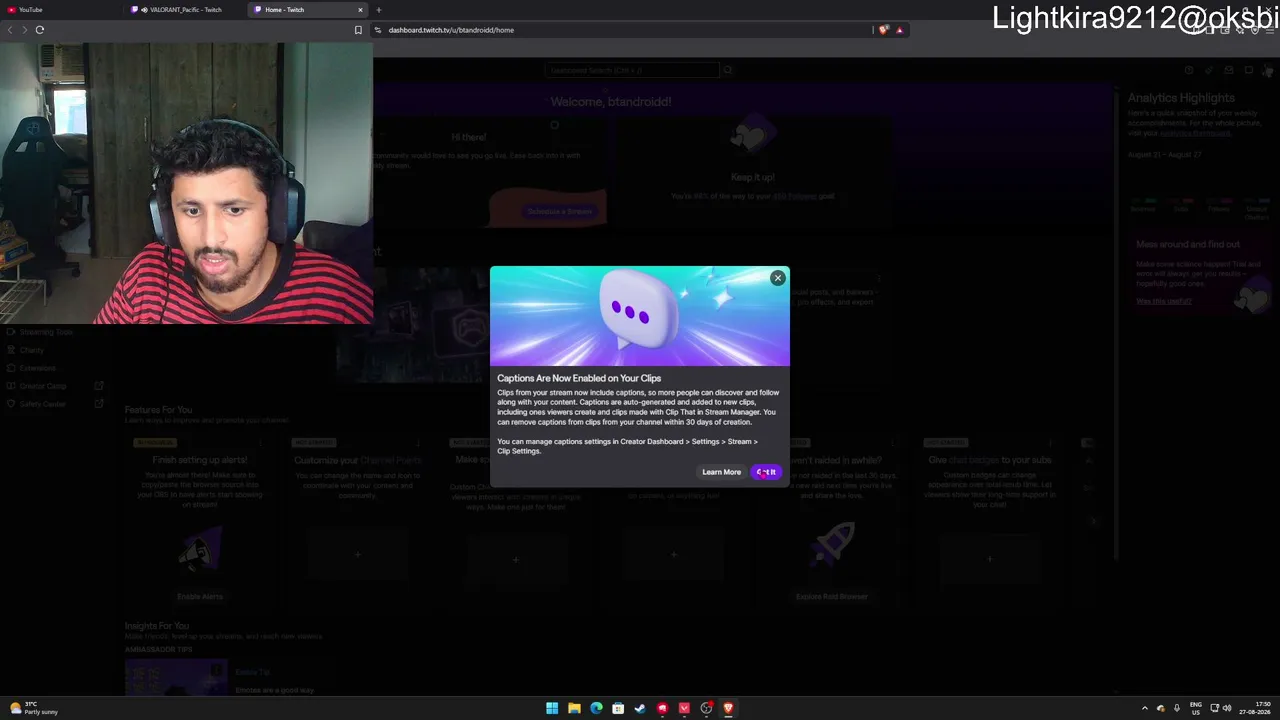1280x720 pixels.
Task: Open Microsoft Store from the taskbar
Action: click(618, 708)
